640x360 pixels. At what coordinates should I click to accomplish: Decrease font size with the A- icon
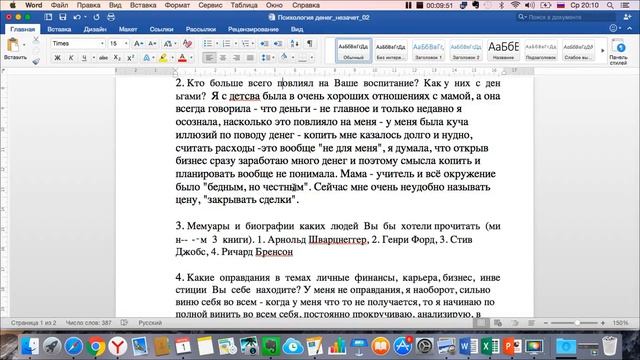(x=152, y=44)
